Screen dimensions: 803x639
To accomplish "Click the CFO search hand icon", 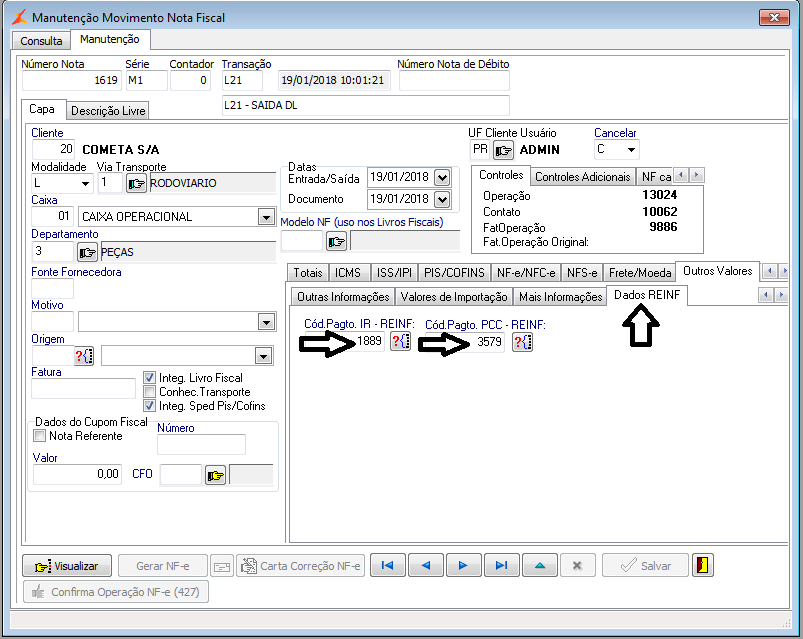I will 215,475.
